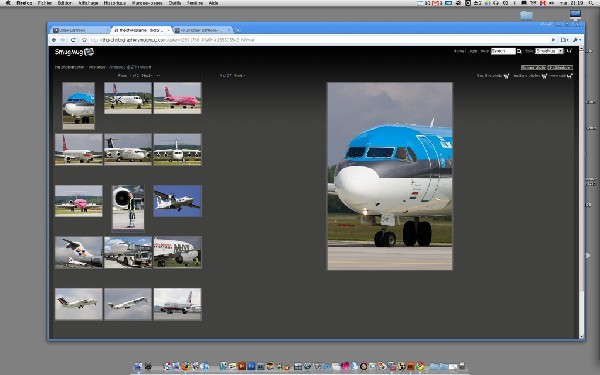The image size is (600, 375).
Task: Reload the page with the refresh icon
Action: pyautogui.click(x=73, y=40)
